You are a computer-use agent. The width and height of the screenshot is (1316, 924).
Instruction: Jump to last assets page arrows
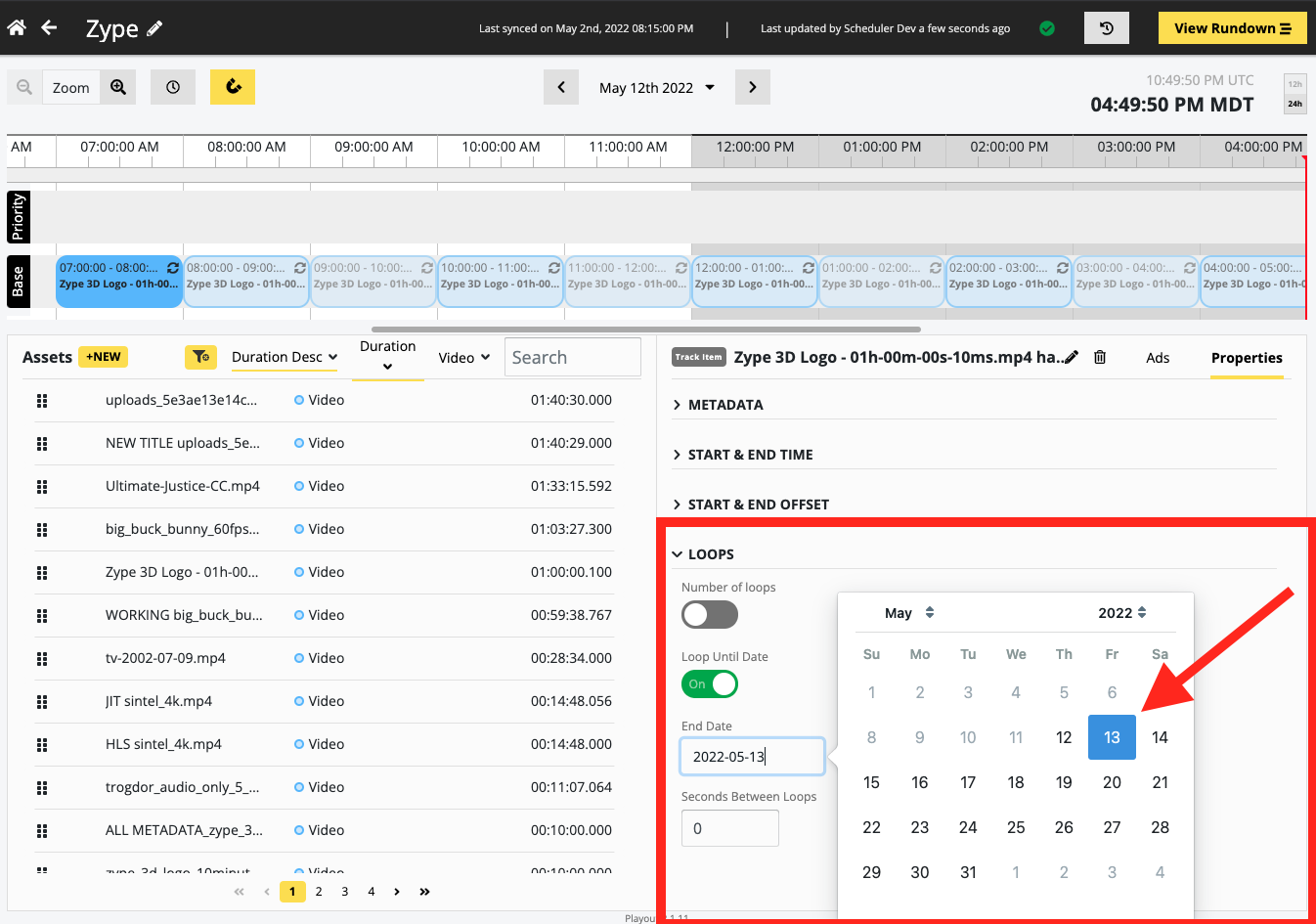(424, 892)
